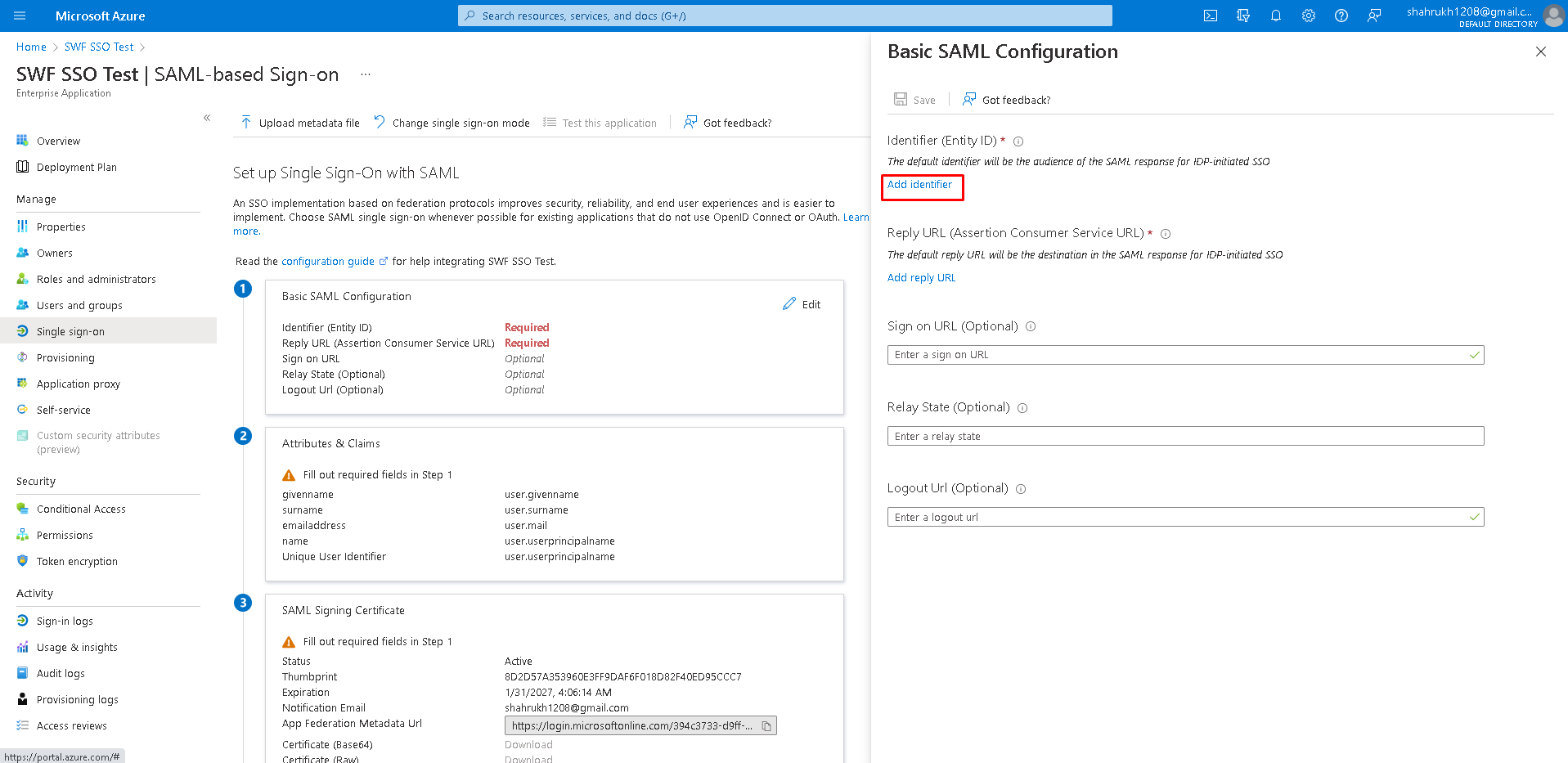This screenshot has height=763, width=1568.
Task: Click Change single sign-on mode
Action: tap(452, 123)
